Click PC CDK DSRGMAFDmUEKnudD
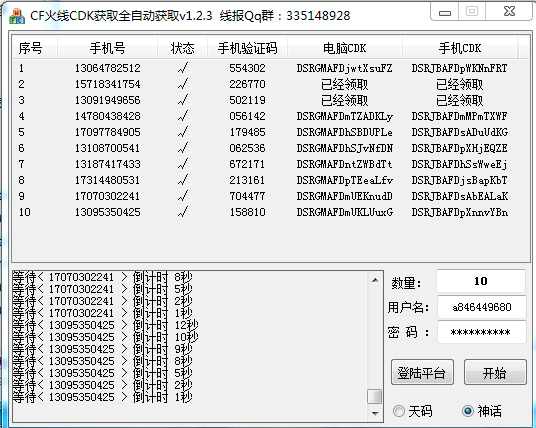The width and height of the screenshot is (536, 428). pos(345,196)
